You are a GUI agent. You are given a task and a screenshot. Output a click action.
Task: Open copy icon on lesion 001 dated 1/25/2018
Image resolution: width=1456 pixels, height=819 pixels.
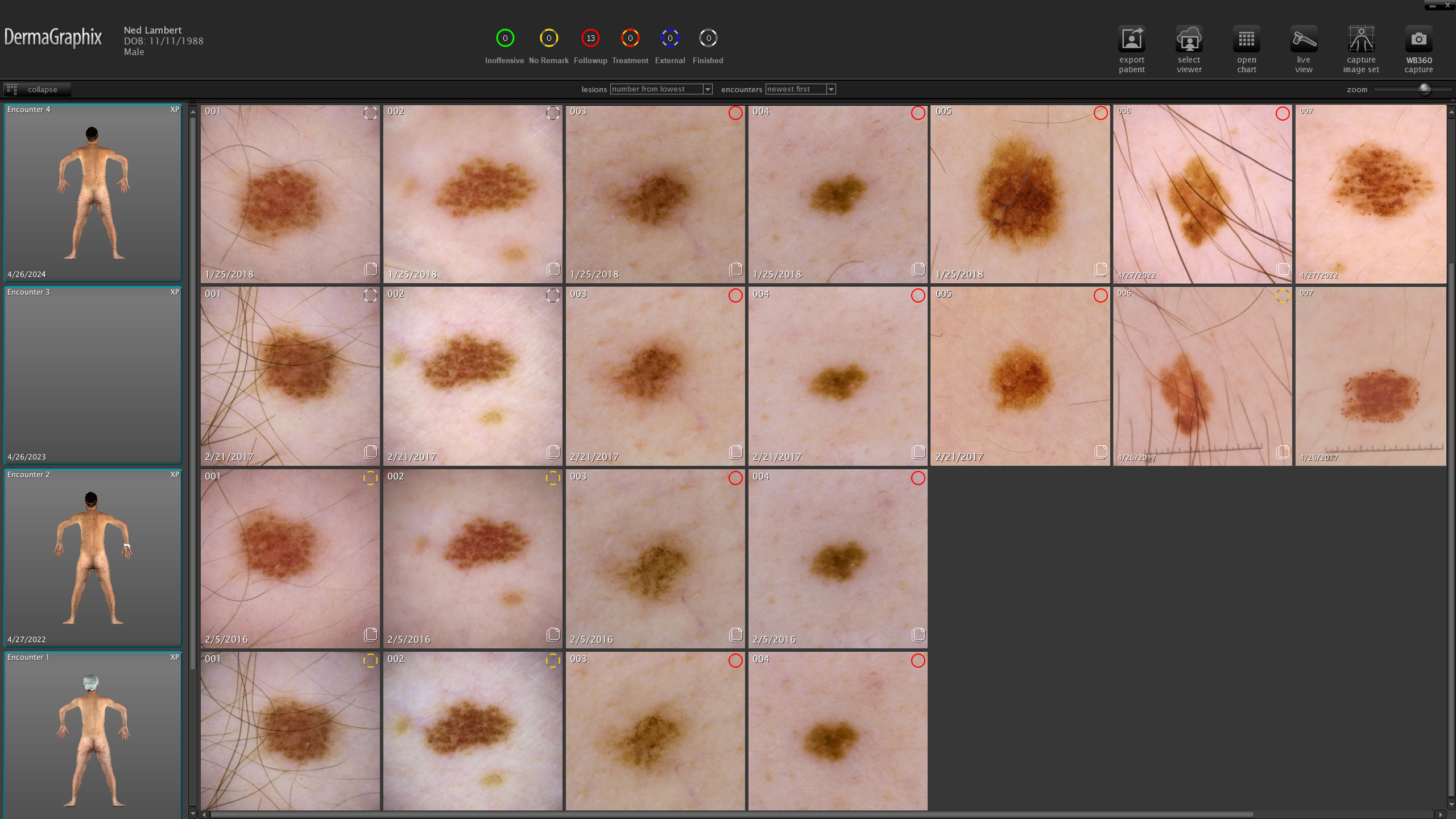(370, 269)
